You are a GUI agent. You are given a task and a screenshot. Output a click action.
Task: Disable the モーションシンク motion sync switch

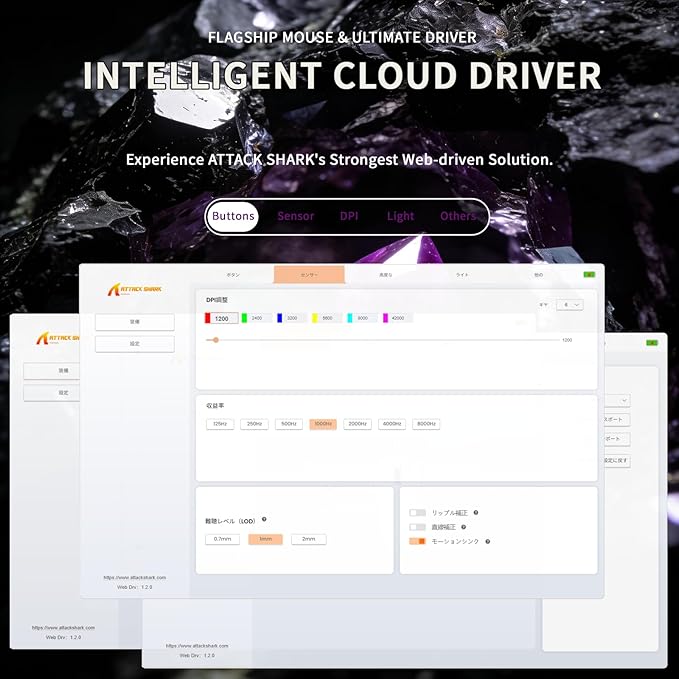[417, 541]
